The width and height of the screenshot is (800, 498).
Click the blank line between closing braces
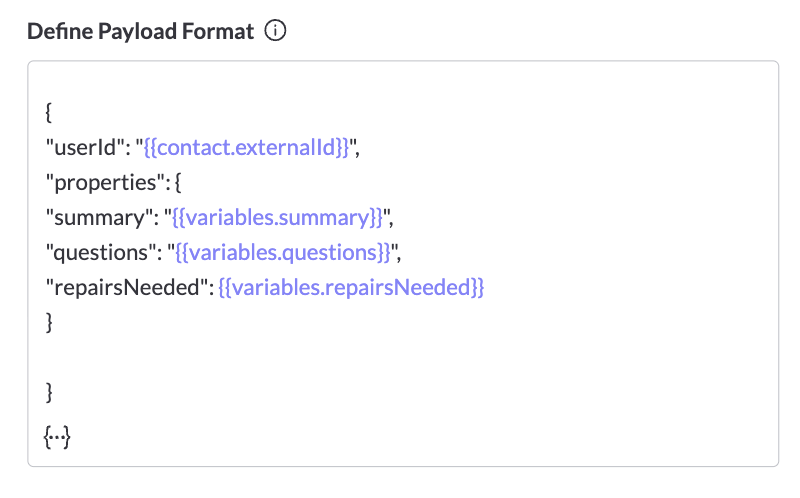click(403, 357)
